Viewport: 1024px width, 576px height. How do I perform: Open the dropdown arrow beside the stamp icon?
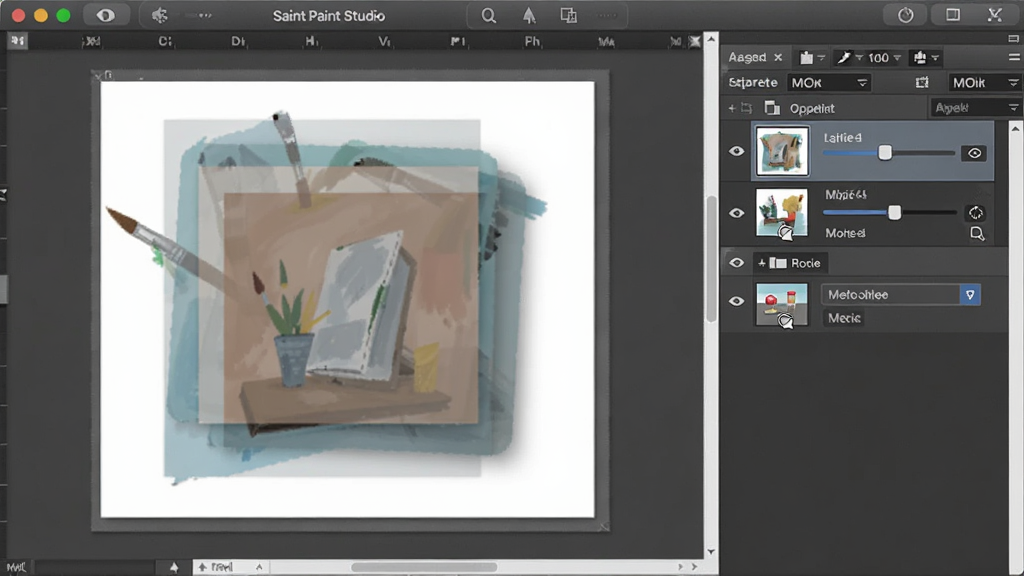pos(935,58)
